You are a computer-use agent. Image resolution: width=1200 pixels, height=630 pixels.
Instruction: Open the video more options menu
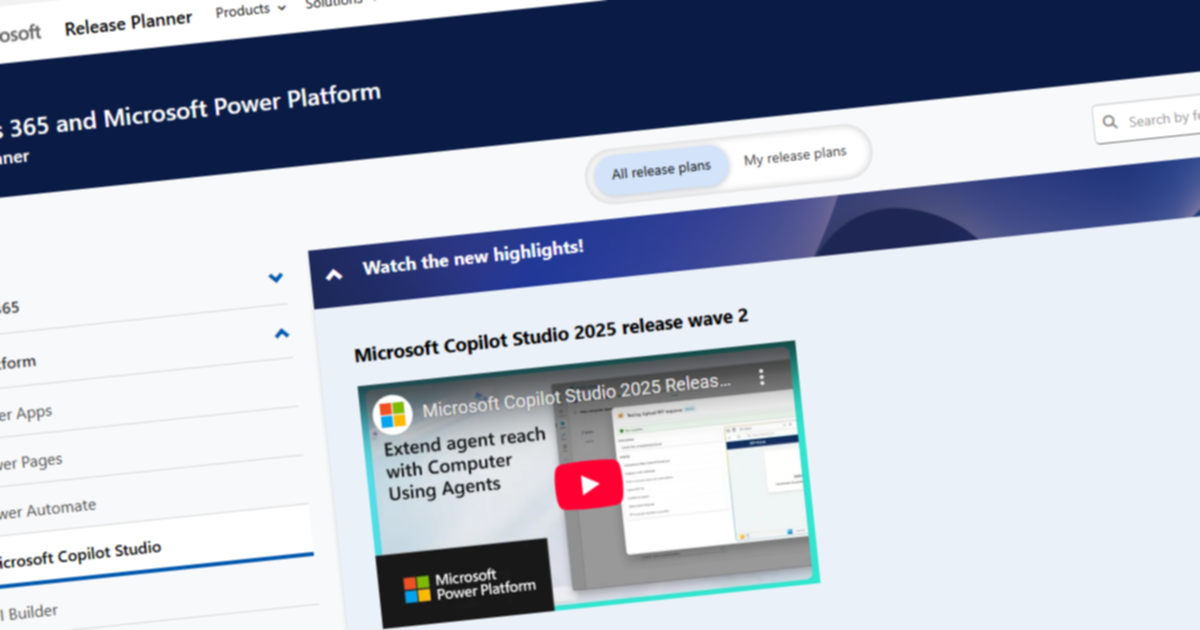coord(761,377)
